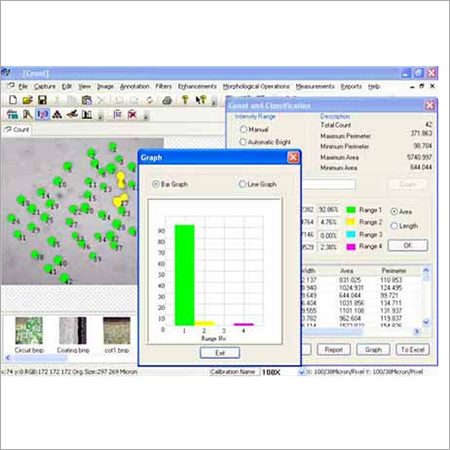Choose the Line Graph option
Image resolution: width=450 pixels, height=450 pixels.
(x=242, y=184)
